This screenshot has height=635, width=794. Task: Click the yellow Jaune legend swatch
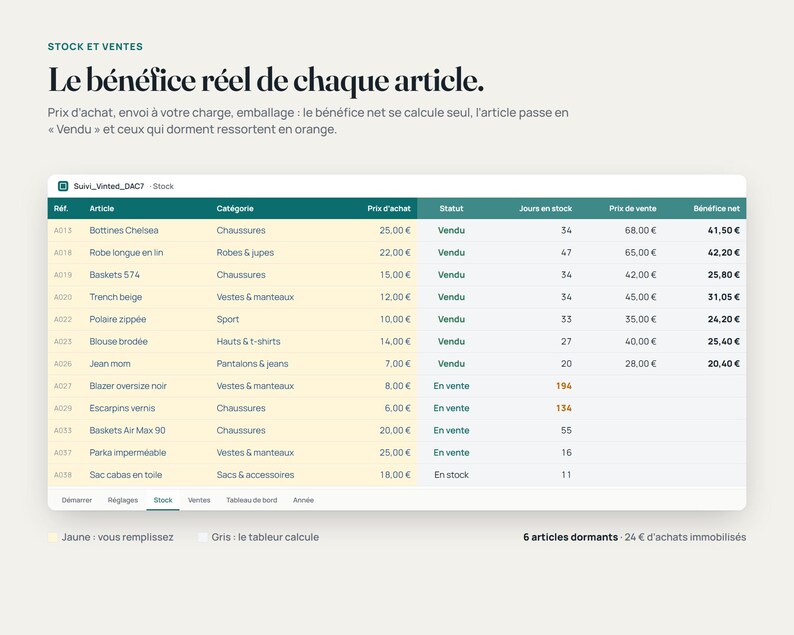click(53, 537)
